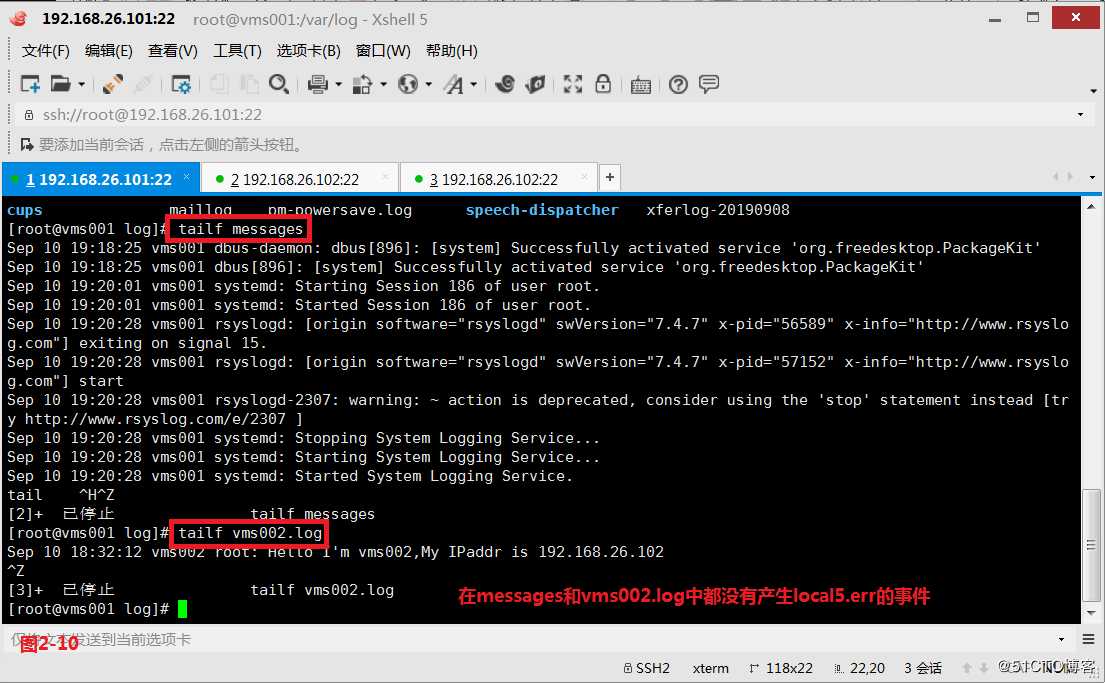
Task: Click the Font A icon
Action: (454, 85)
